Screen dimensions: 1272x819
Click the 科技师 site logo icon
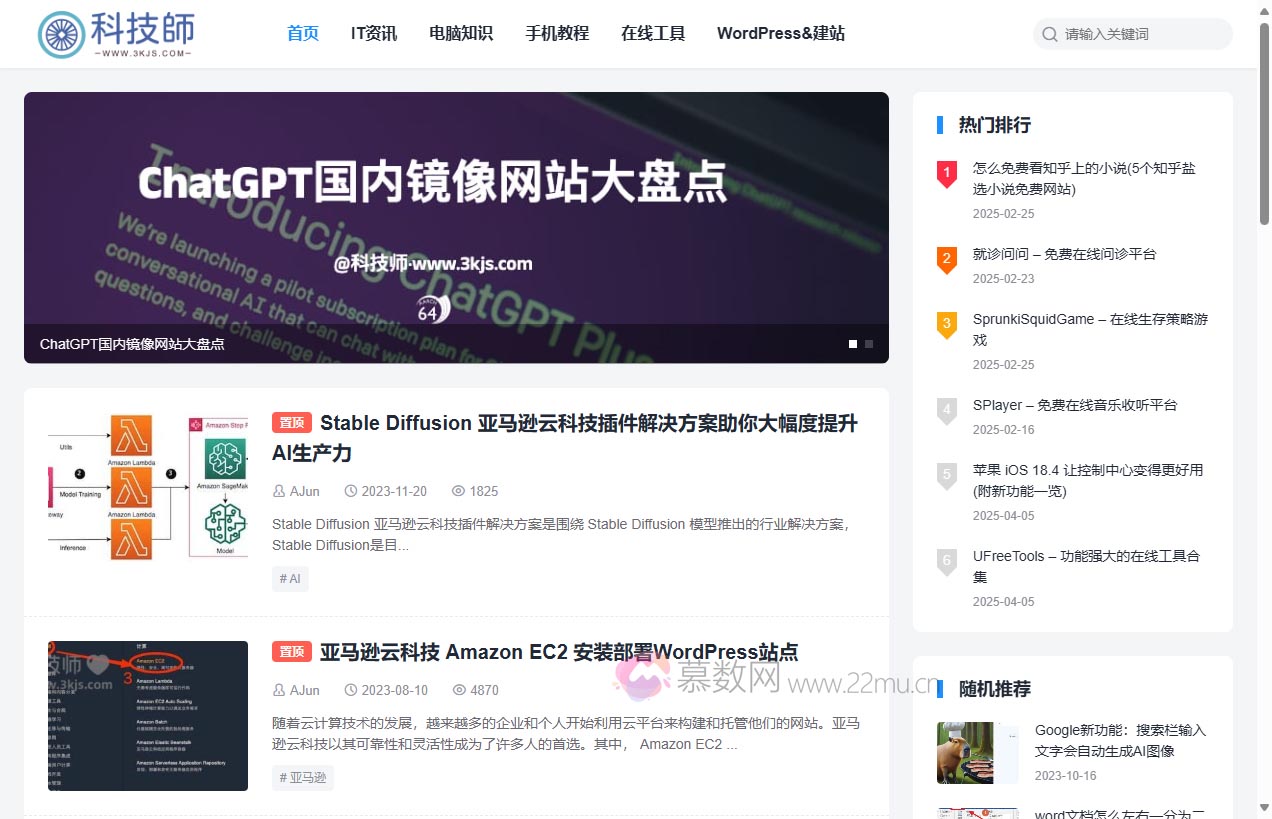[62, 33]
